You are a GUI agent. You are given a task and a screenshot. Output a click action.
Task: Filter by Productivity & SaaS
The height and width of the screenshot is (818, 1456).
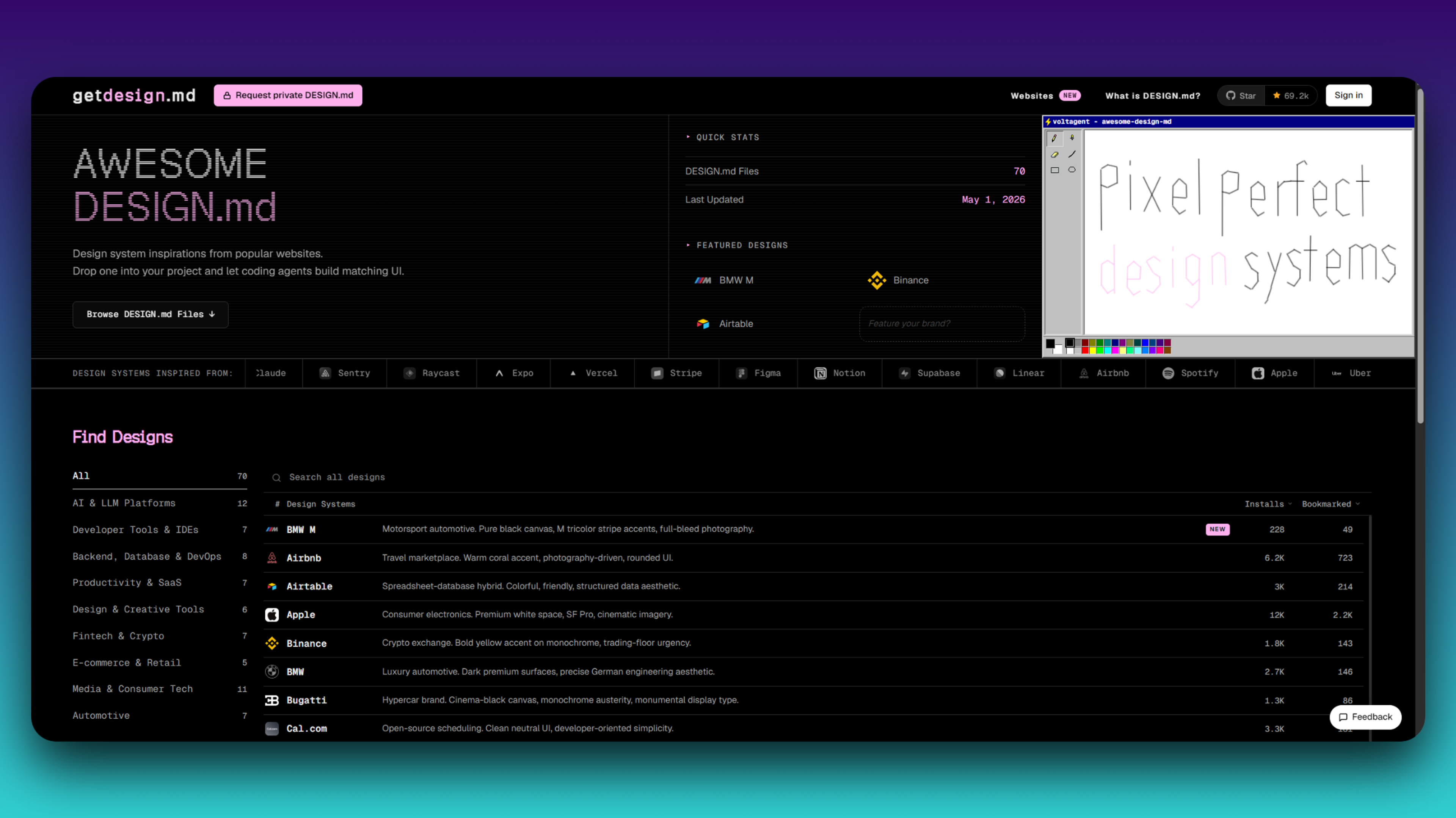click(x=159, y=583)
